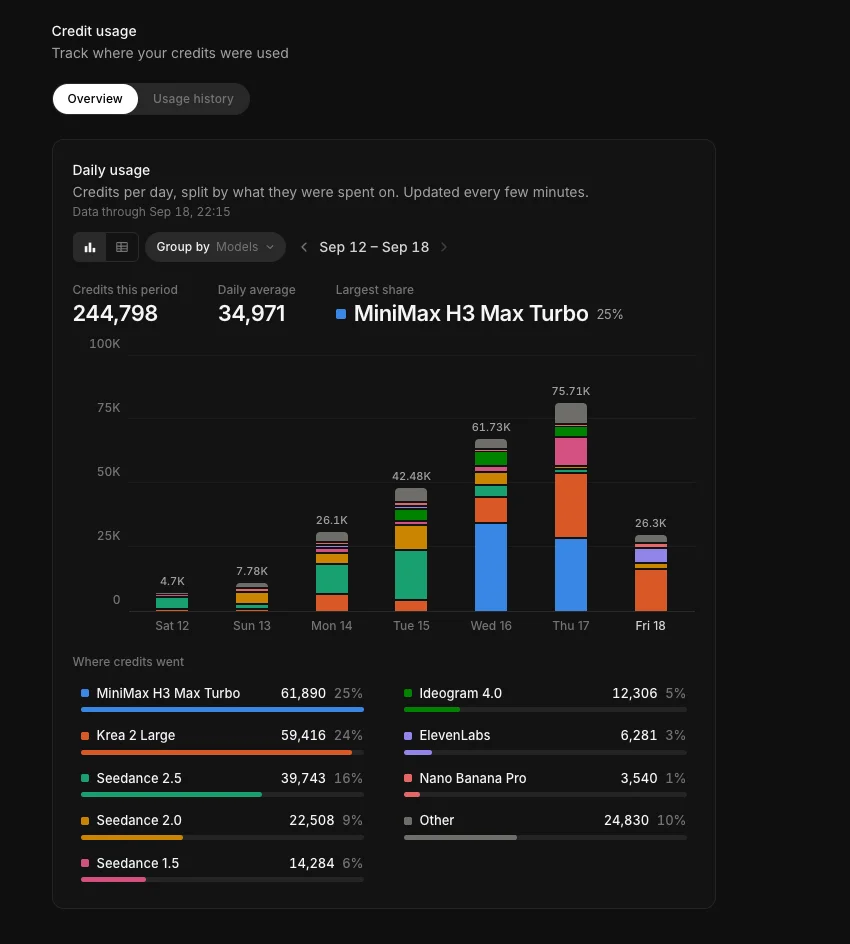Switch to bar chart view
Screen dimensions: 850x944
[x=90, y=247]
